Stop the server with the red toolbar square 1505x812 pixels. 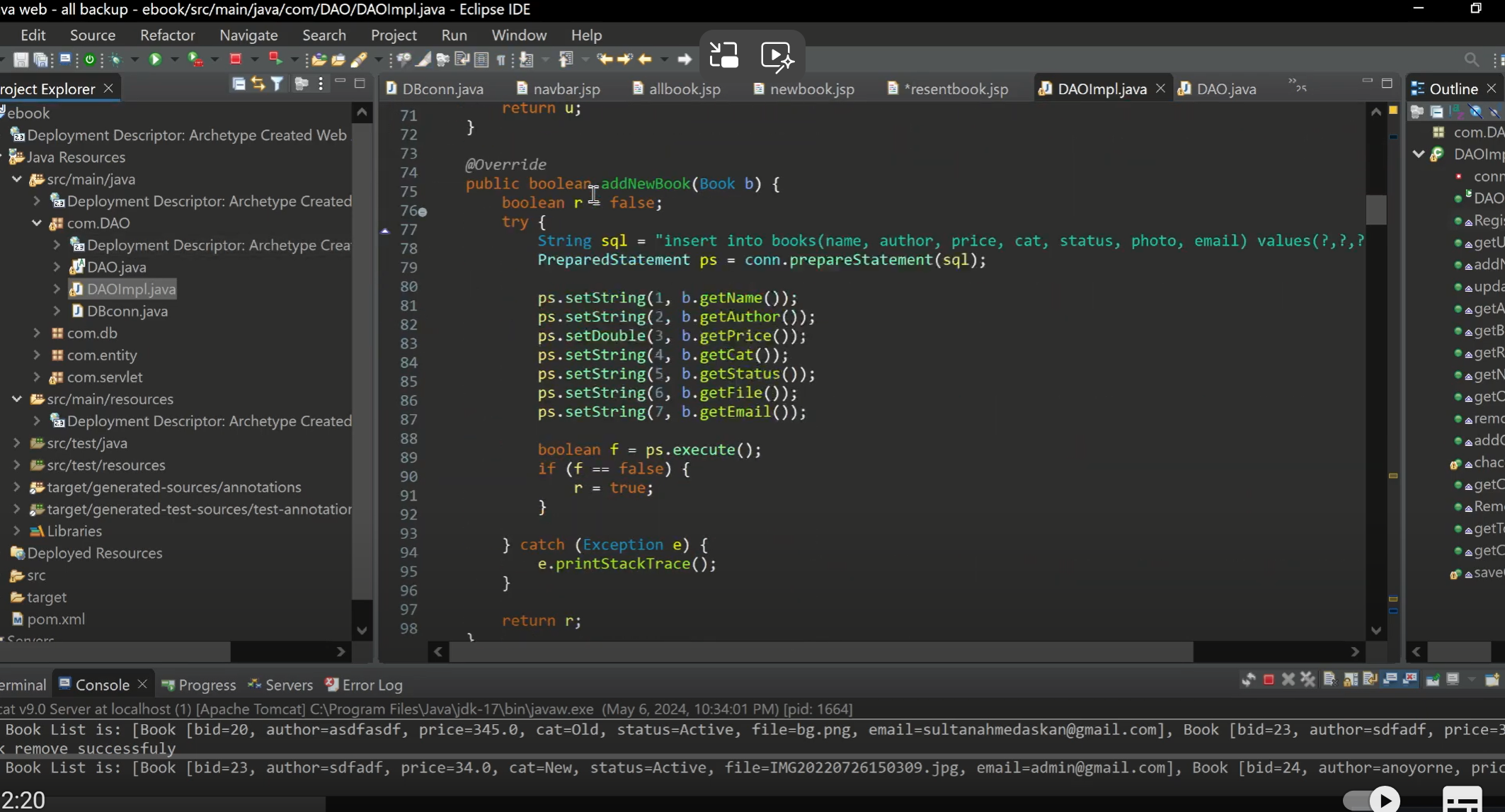236,59
